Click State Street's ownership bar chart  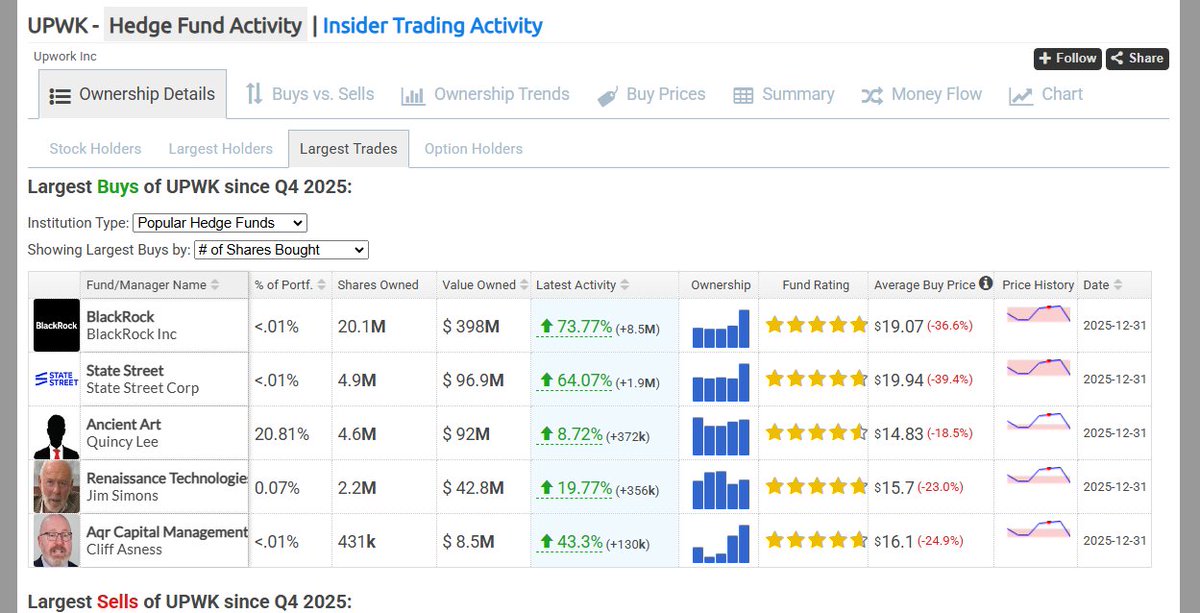coord(720,382)
